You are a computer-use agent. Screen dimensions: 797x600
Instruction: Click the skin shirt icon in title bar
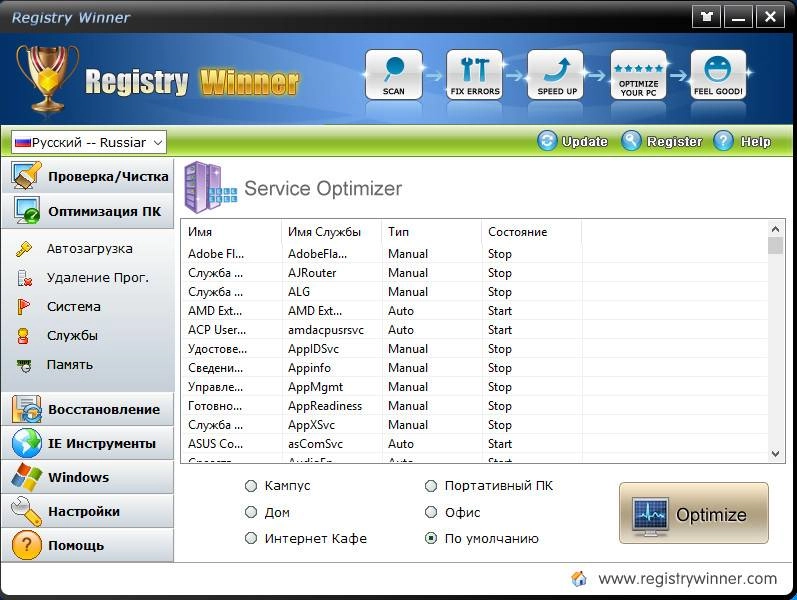[707, 17]
